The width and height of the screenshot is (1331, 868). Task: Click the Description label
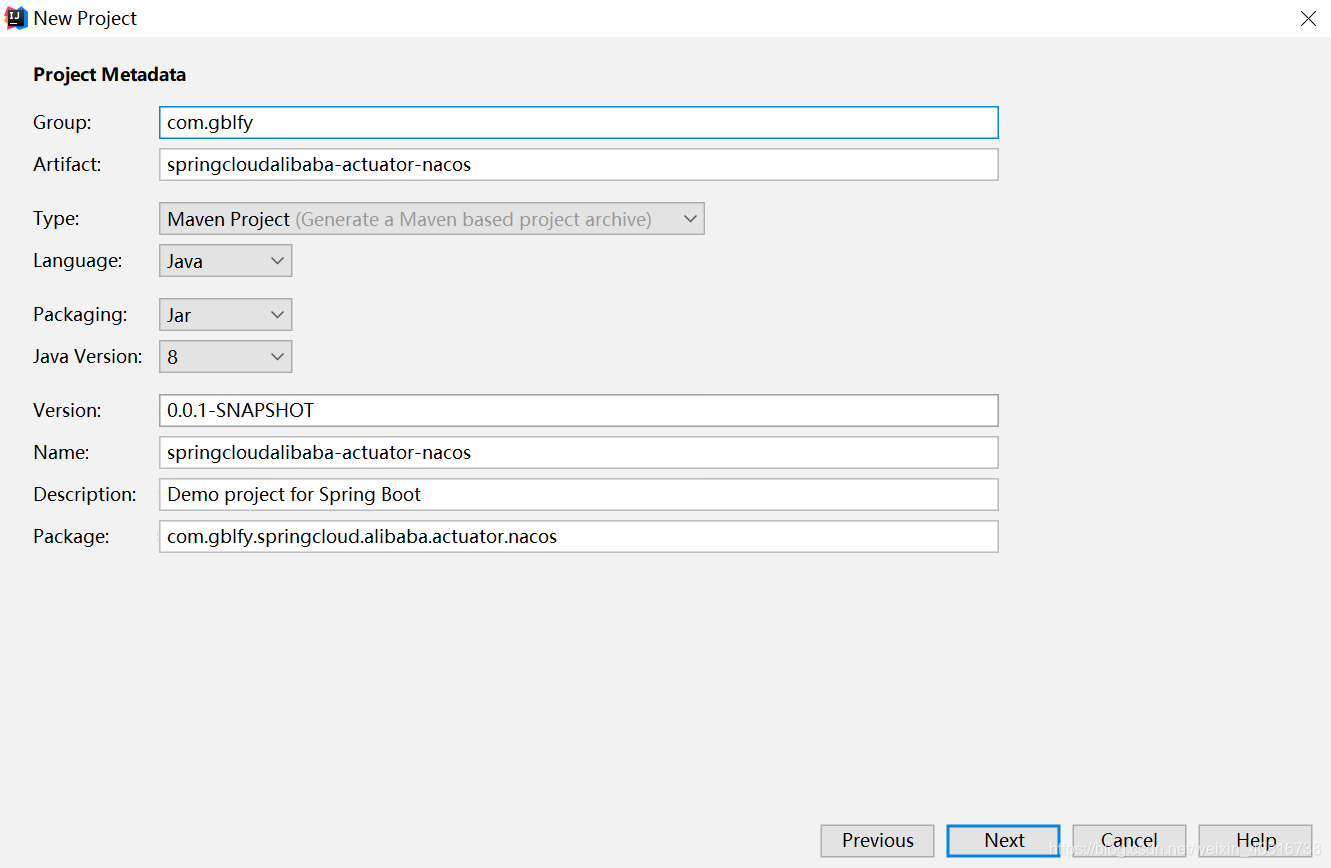click(x=85, y=494)
